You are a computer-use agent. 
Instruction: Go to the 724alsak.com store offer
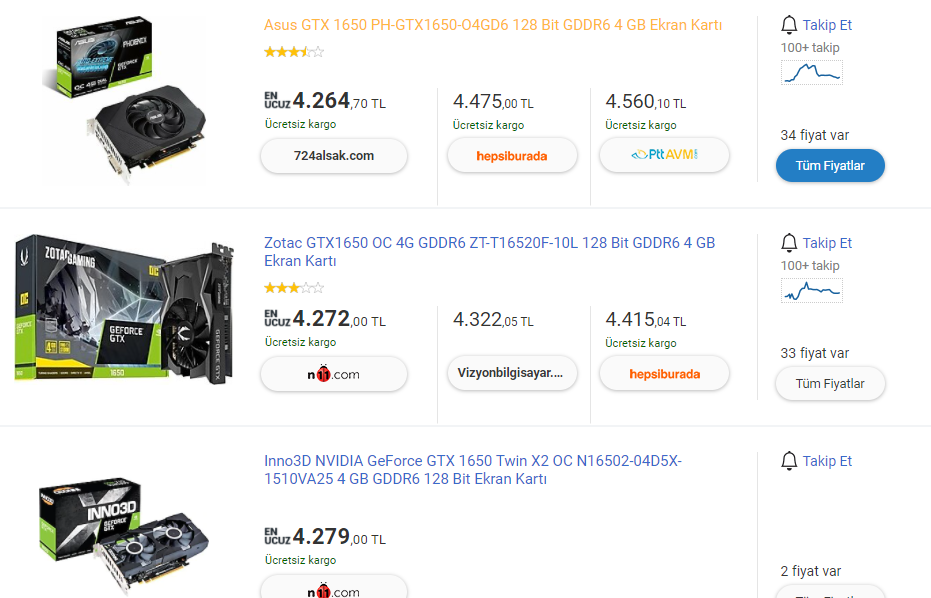point(334,156)
